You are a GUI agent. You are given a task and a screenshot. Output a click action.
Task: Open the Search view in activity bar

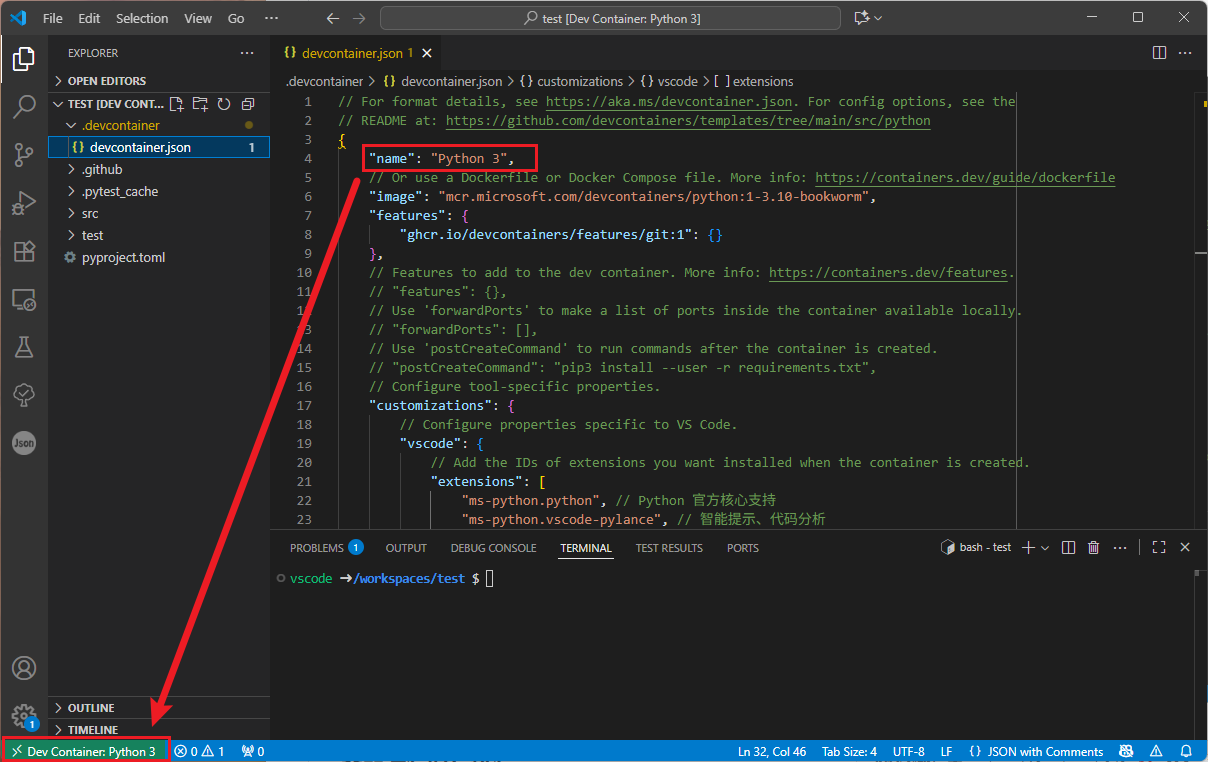point(24,107)
